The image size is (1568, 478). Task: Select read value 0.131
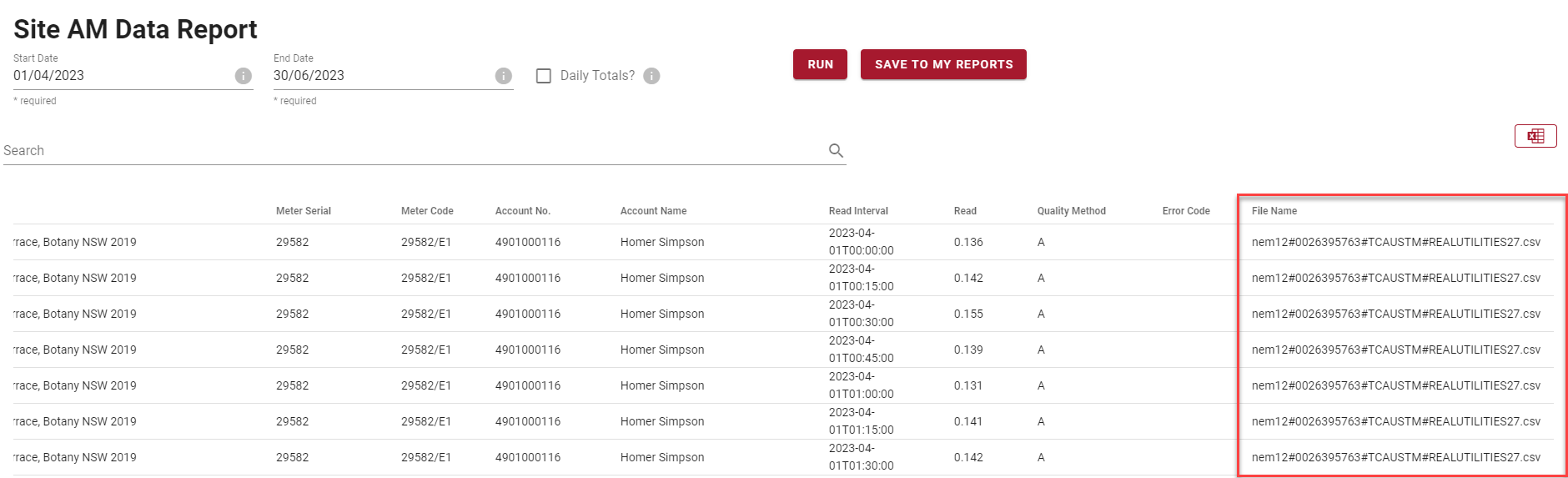[x=968, y=385]
